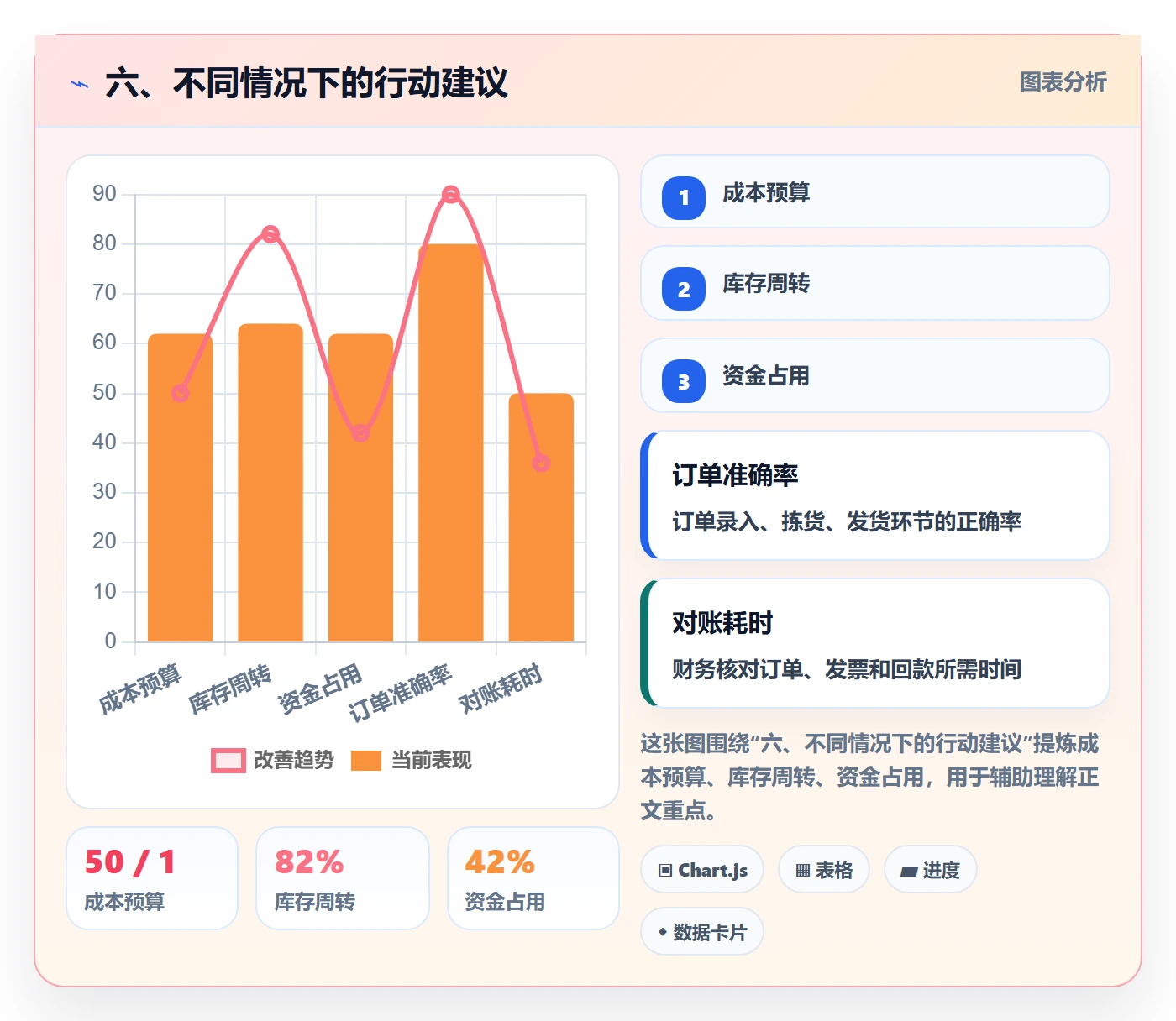Select the 42% 资金占用 stat card
The image size is (1176, 1021).
pos(533,878)
